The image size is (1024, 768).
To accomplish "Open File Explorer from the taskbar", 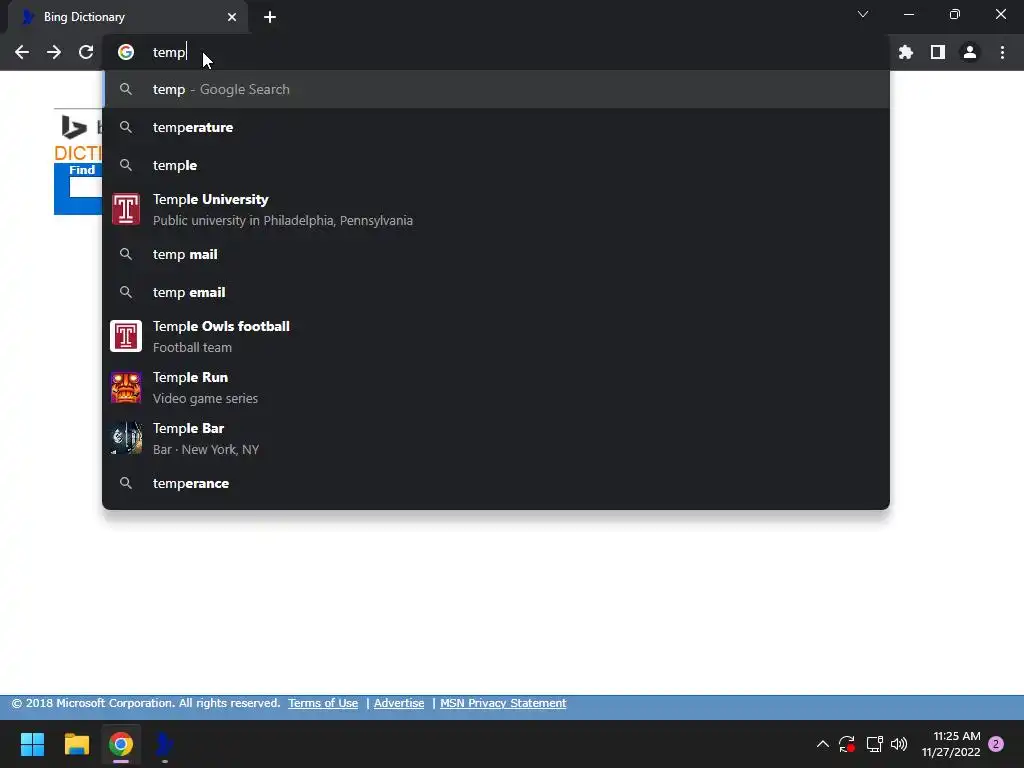I will (76, 744).
